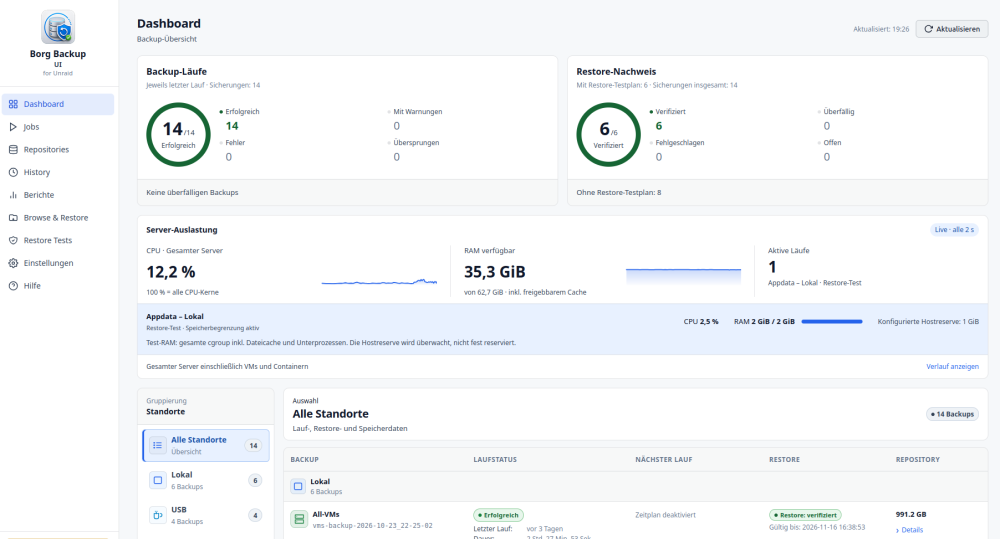1000x539 pixels.
Task: Open History in the sidebar
Action: coord(58,172)
